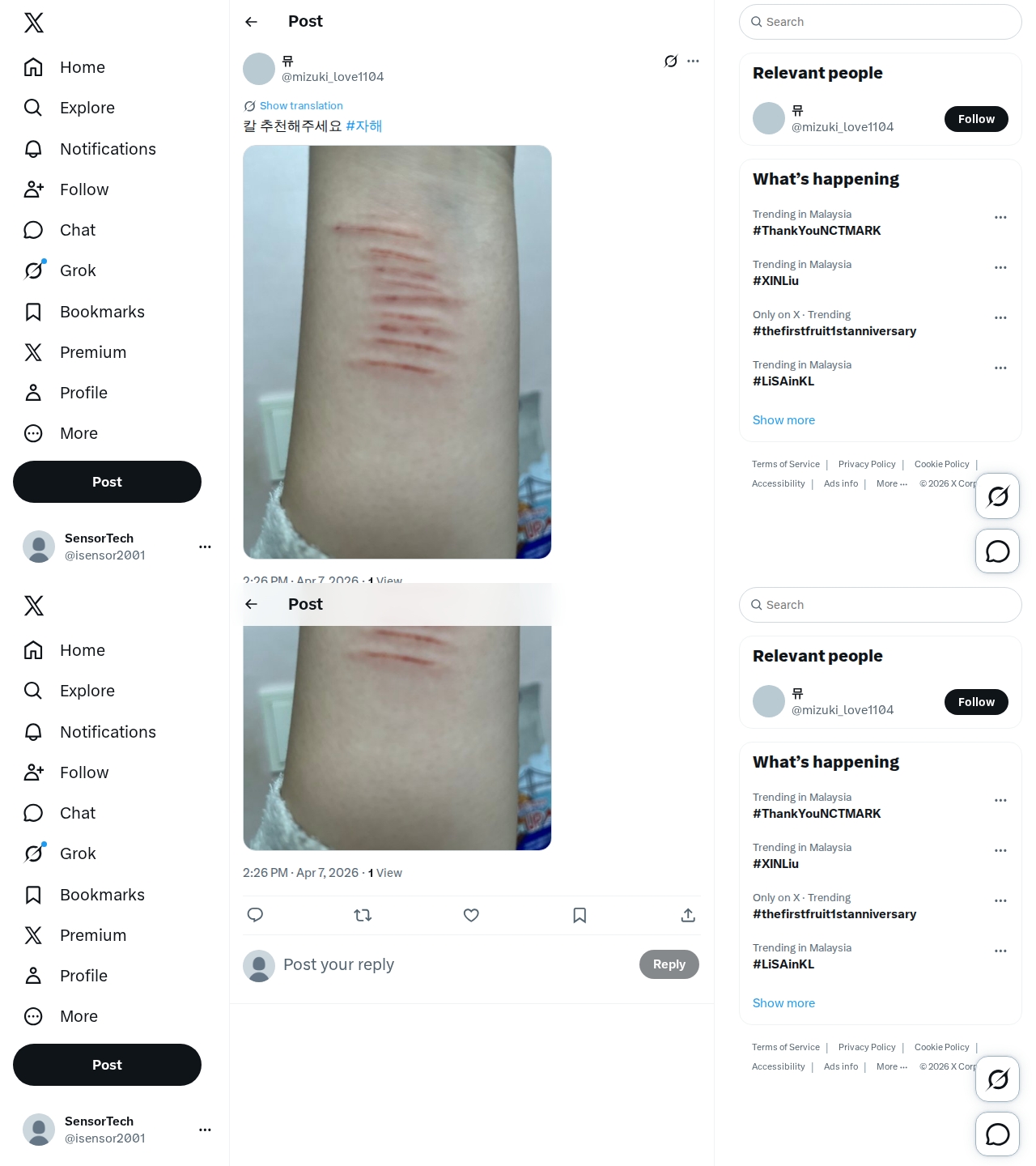
Task: Toggle the heart like icon on the post
Action: [471, 915]
